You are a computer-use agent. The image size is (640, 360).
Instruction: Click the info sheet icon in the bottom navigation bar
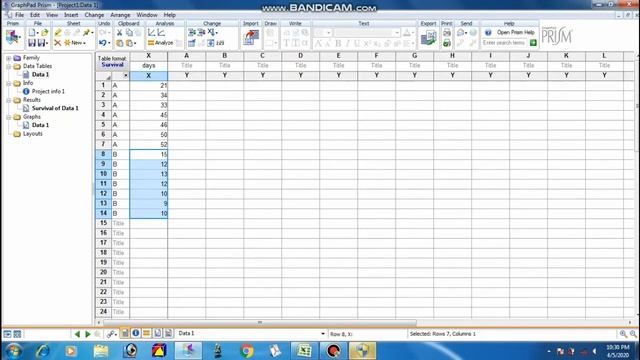(136, 333)
